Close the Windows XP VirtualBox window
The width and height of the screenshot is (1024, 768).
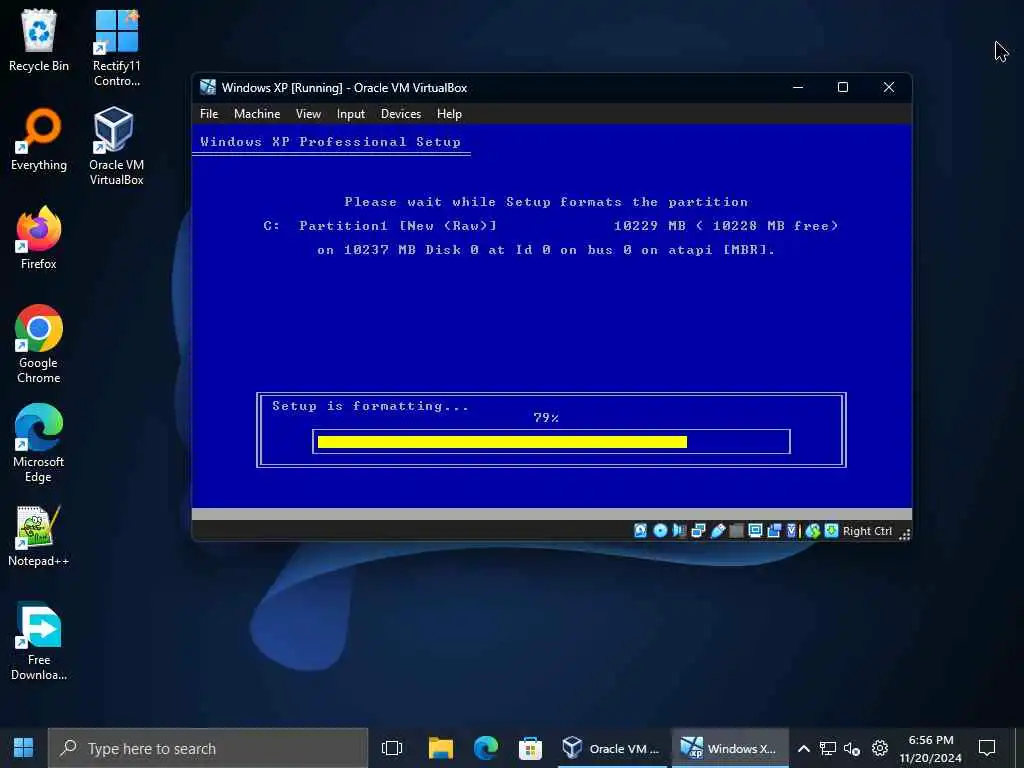click(x=889, y=87)
